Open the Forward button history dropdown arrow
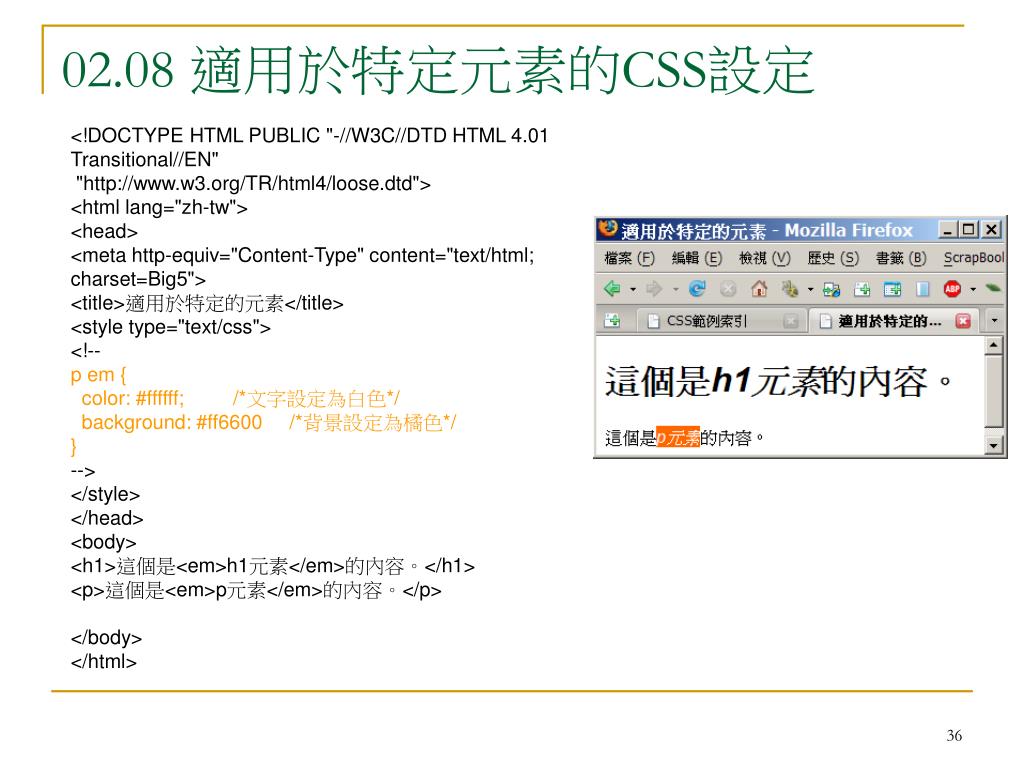Image resolution: width=1024 pixels, height=768 pixels. point(676,289)
